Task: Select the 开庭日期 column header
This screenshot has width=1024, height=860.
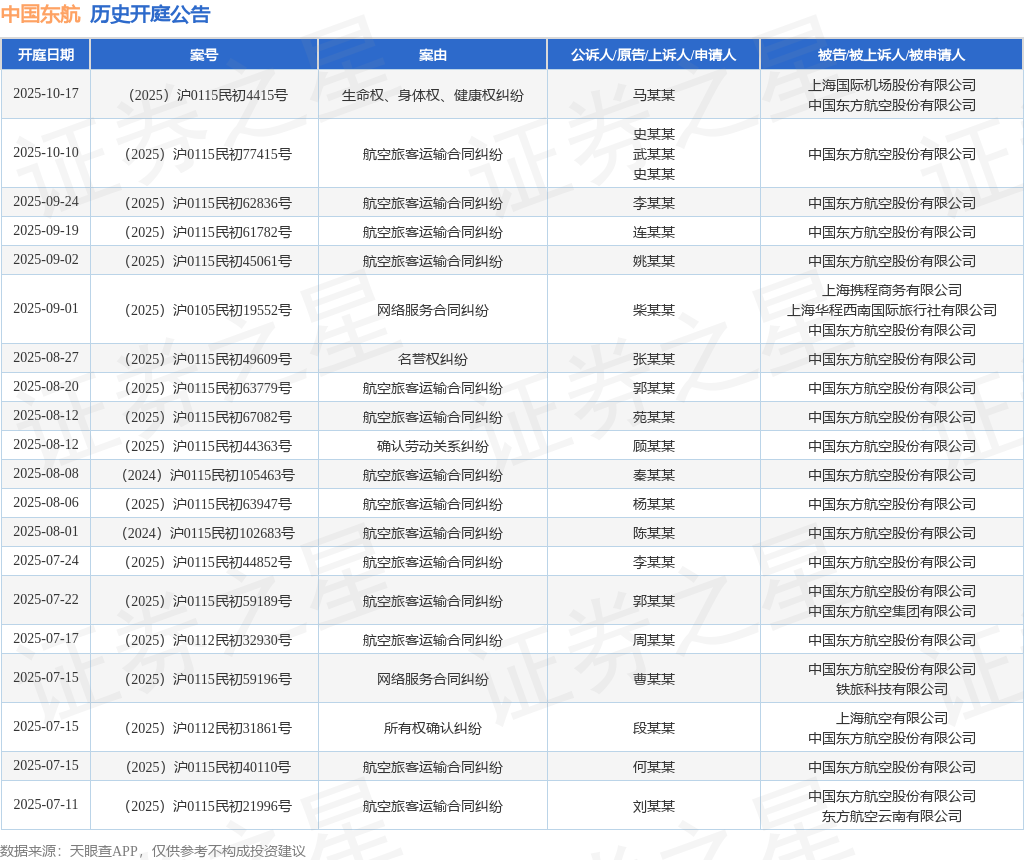Action: (46, 55)
